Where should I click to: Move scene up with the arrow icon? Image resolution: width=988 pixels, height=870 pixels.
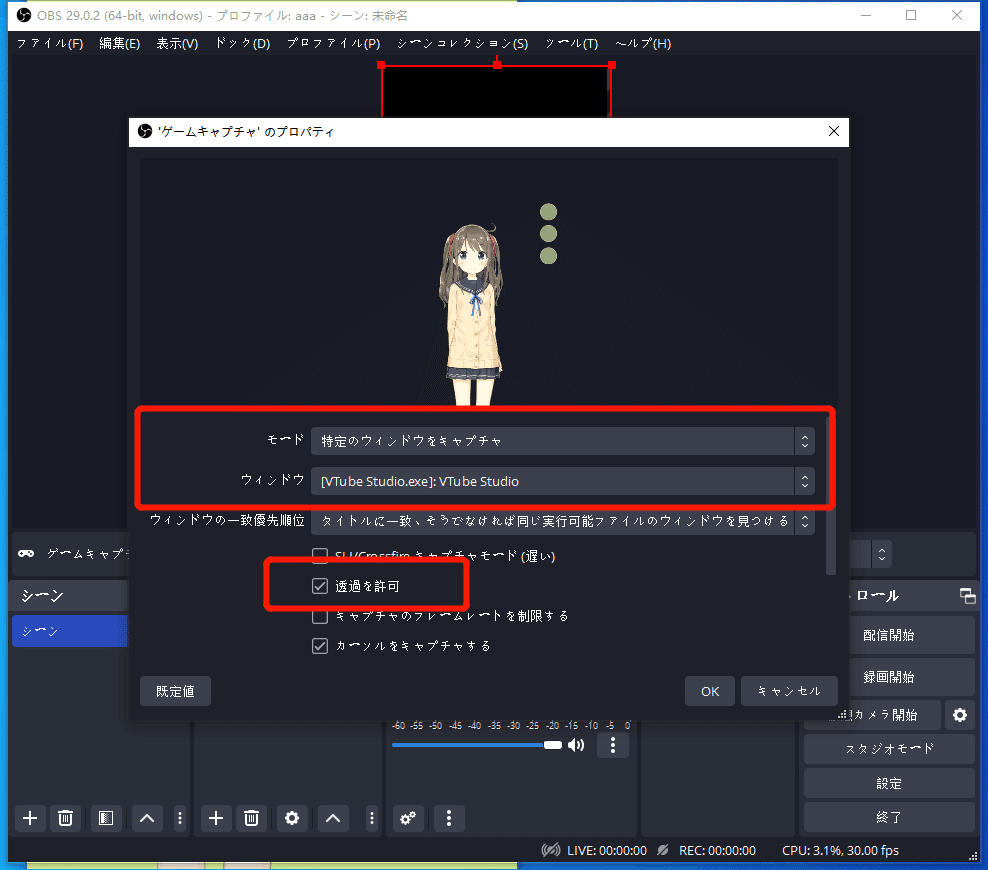147,818
